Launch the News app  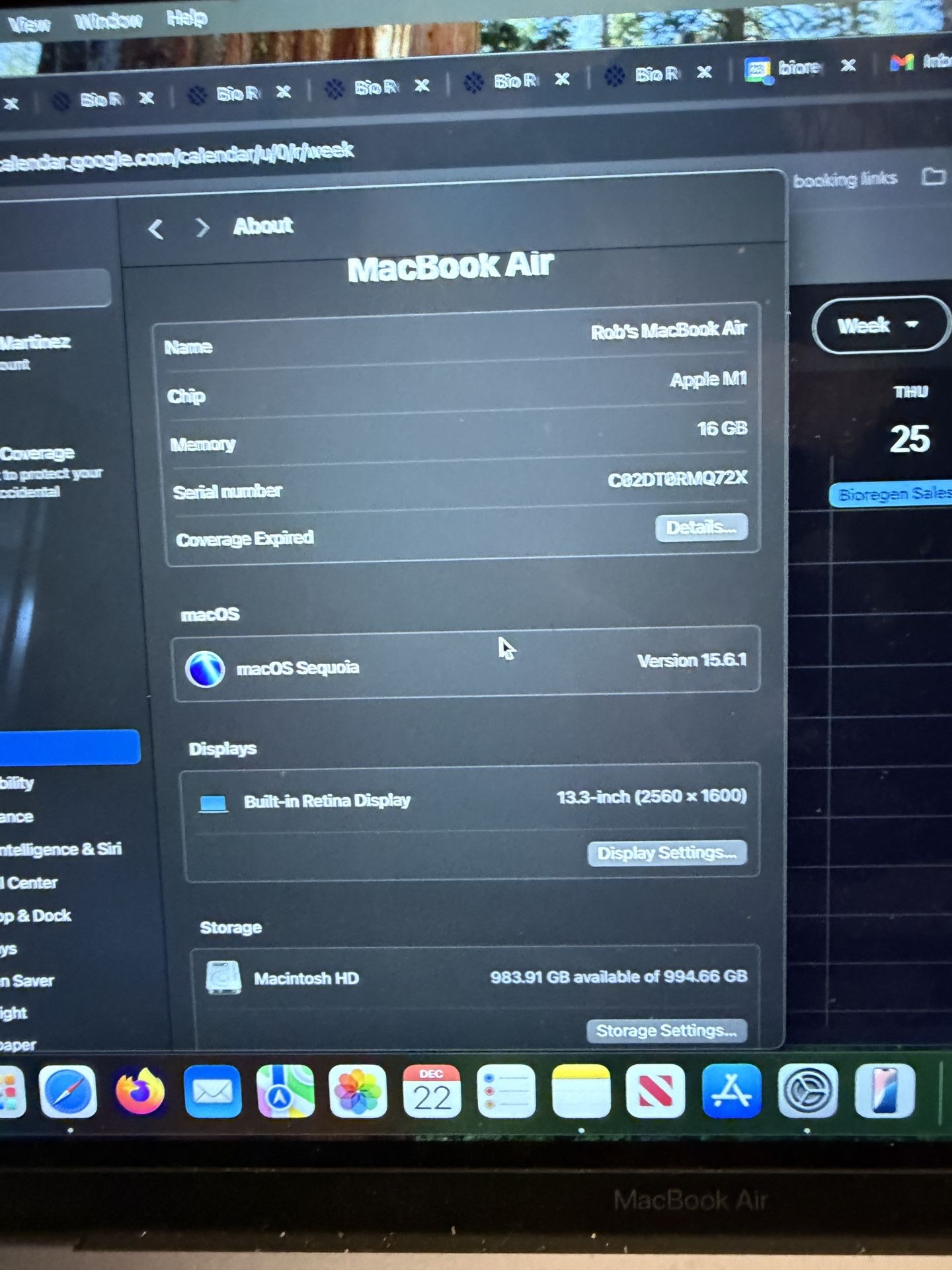coord(655,1091)
